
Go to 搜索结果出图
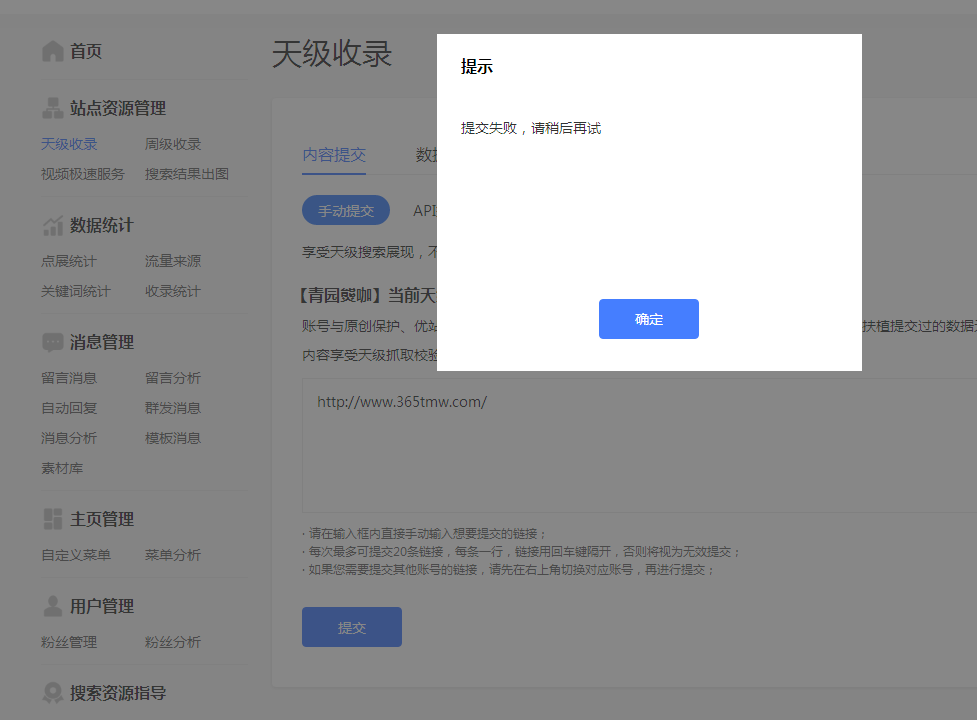[x=187, y=174]
